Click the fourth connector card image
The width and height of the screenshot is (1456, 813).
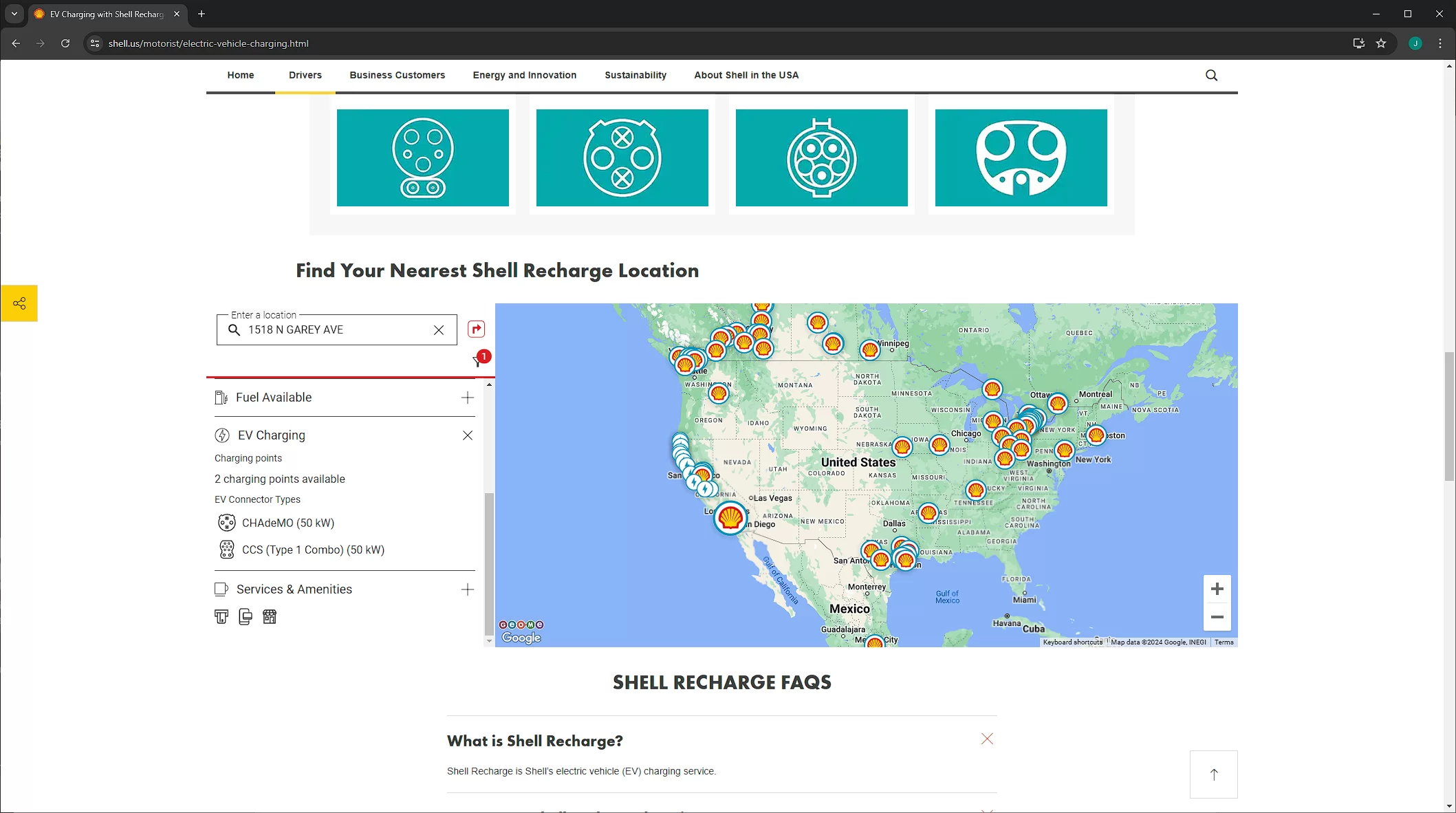1021,158
